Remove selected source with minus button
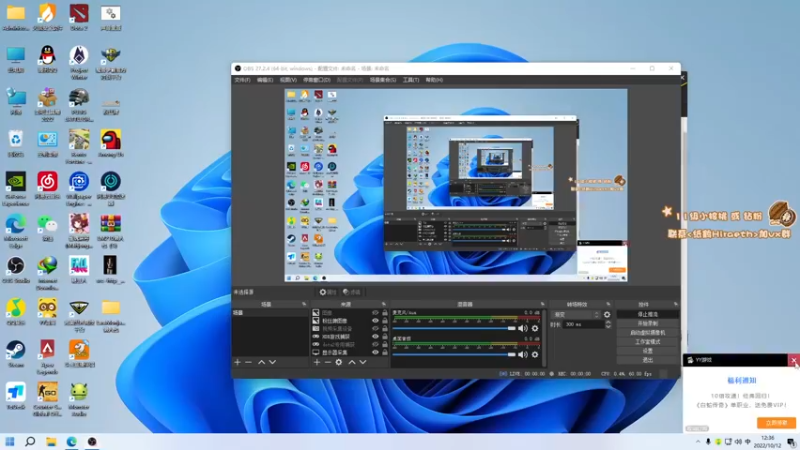 (x=328, y=362)
